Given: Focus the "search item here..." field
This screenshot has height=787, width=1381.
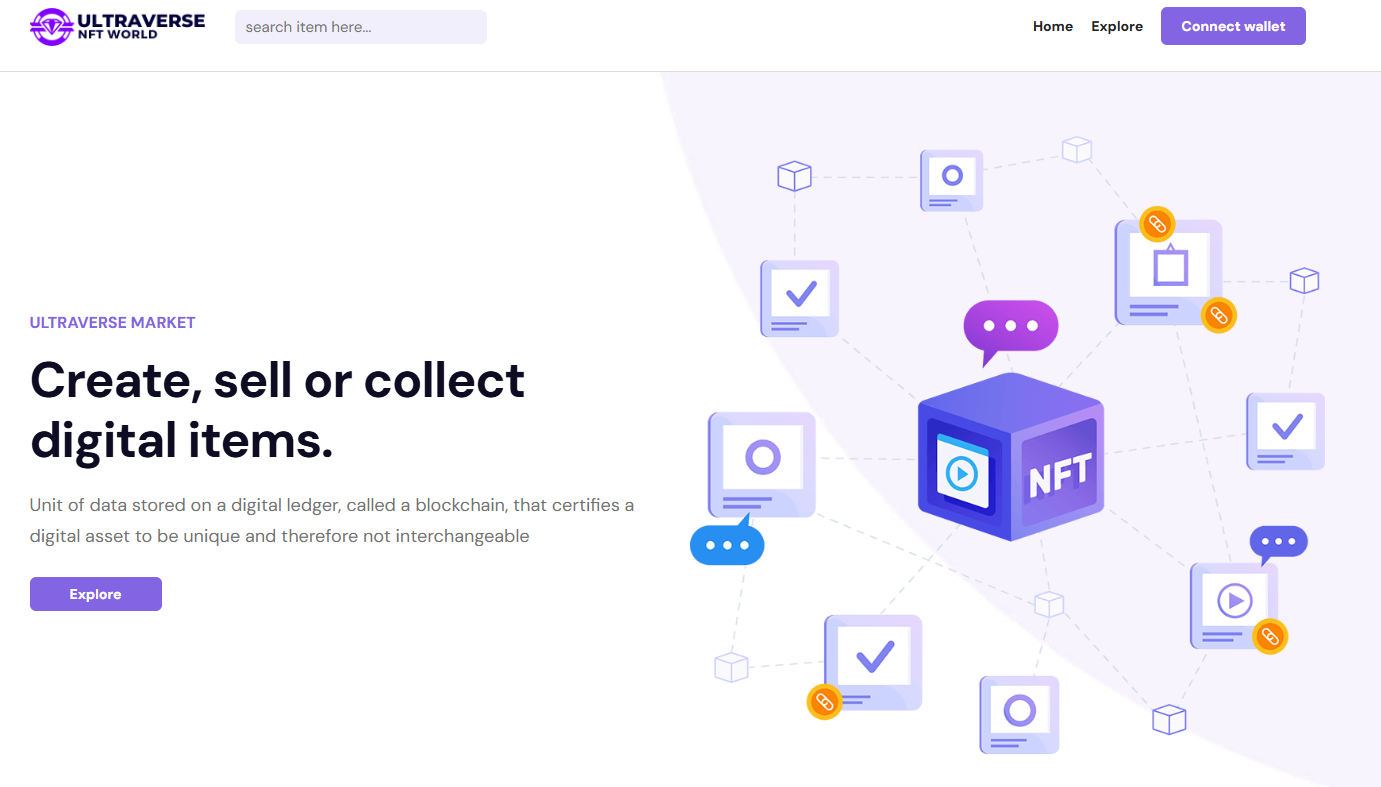Looking at the screenshot, I should tap(361, 27).
